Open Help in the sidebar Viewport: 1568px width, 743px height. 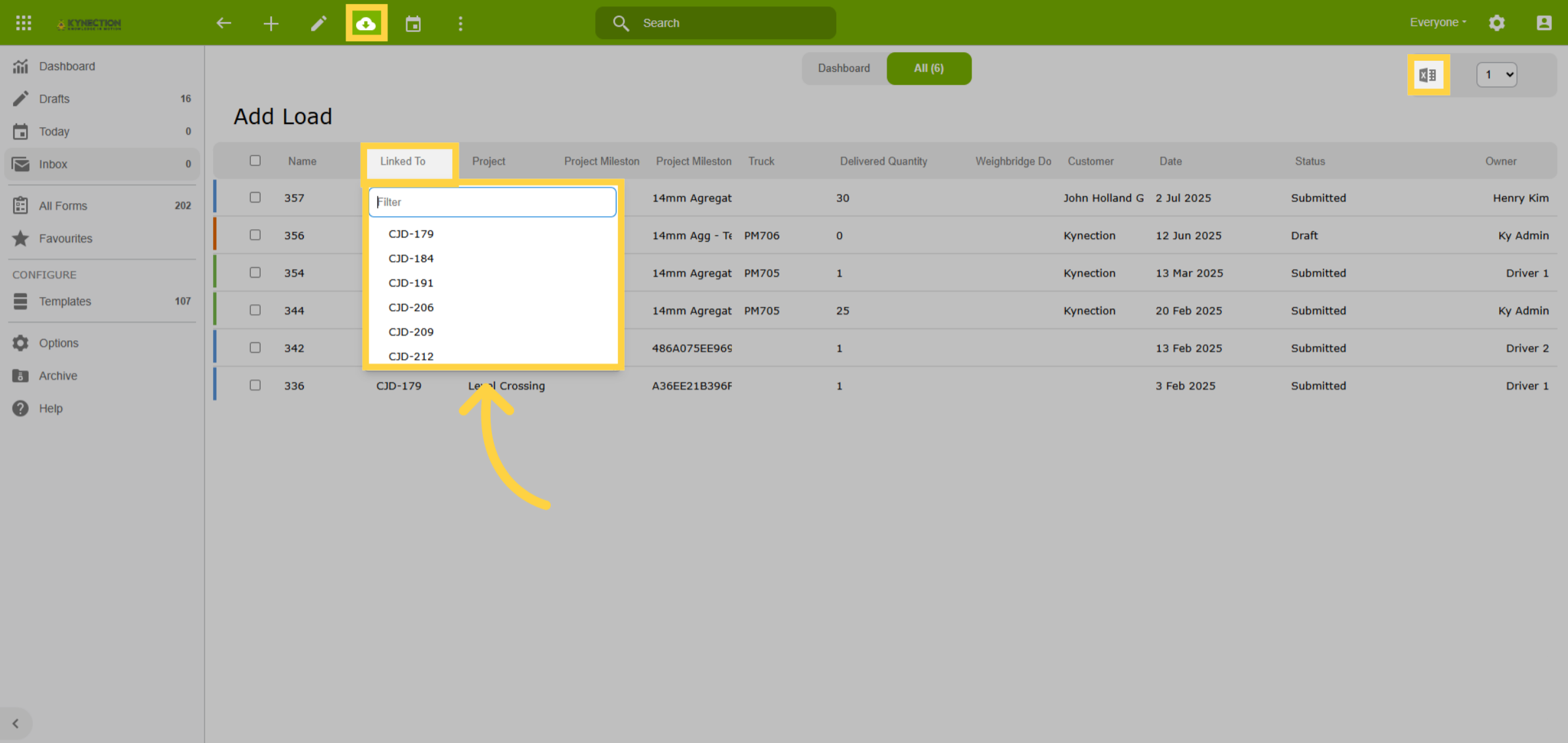click(x=102, y=408)
